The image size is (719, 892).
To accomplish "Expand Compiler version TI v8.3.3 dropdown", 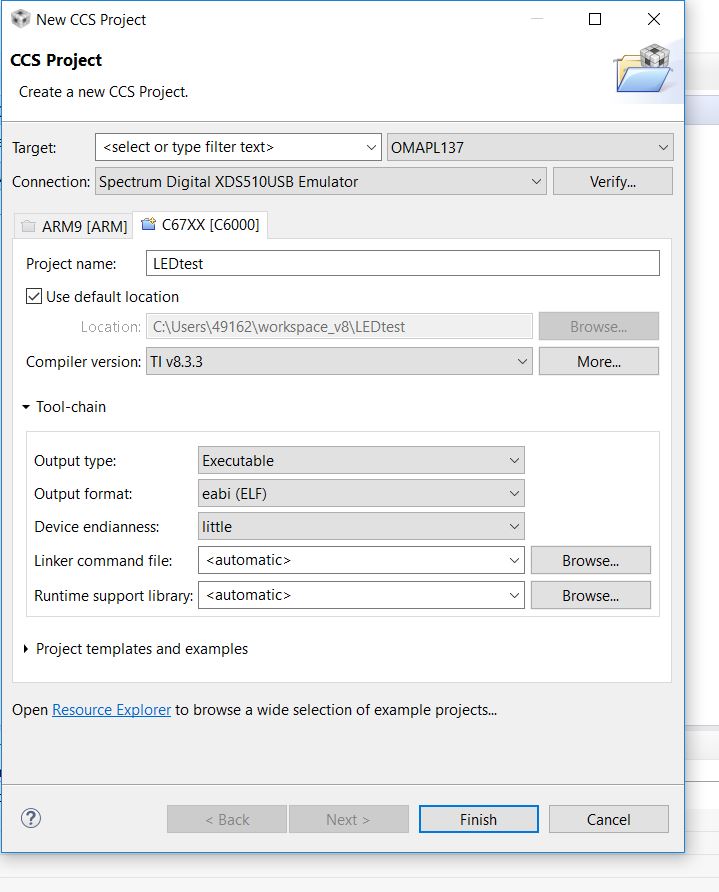I will point(339,361).
